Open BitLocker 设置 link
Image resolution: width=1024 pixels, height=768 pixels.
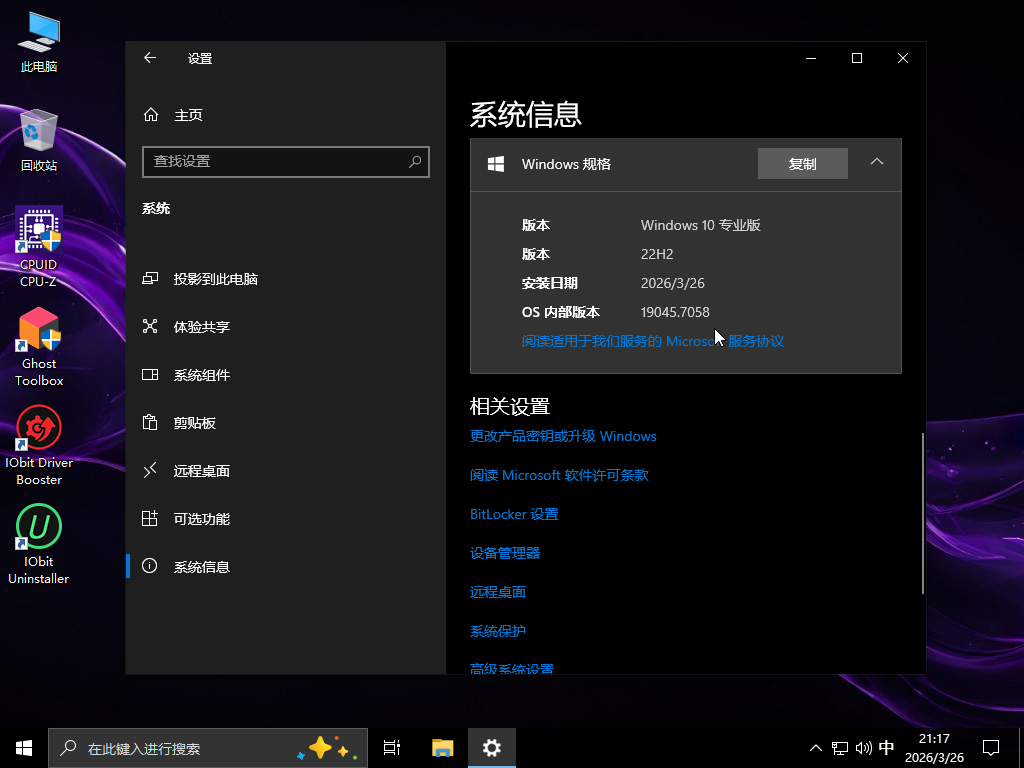coord(514,514)
